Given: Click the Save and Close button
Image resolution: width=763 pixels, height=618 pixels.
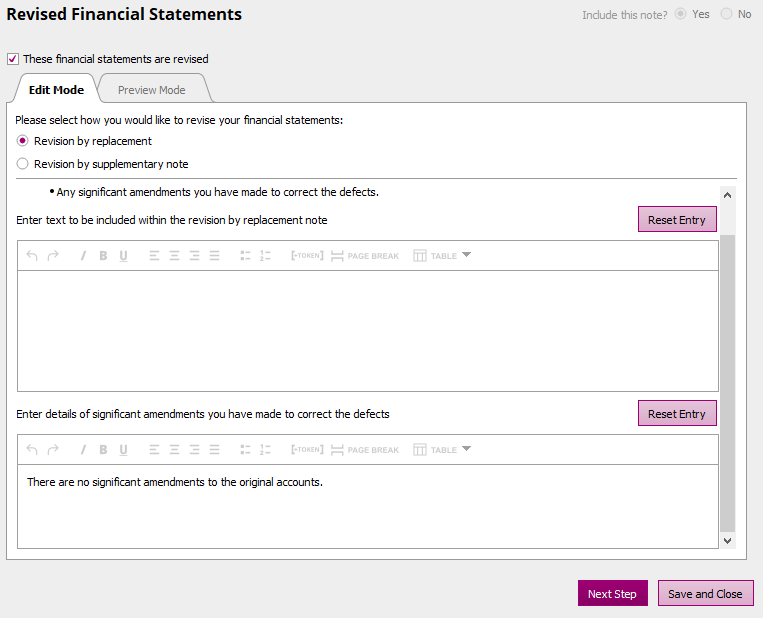Looking at the screenshot, I should click(705, 594).
